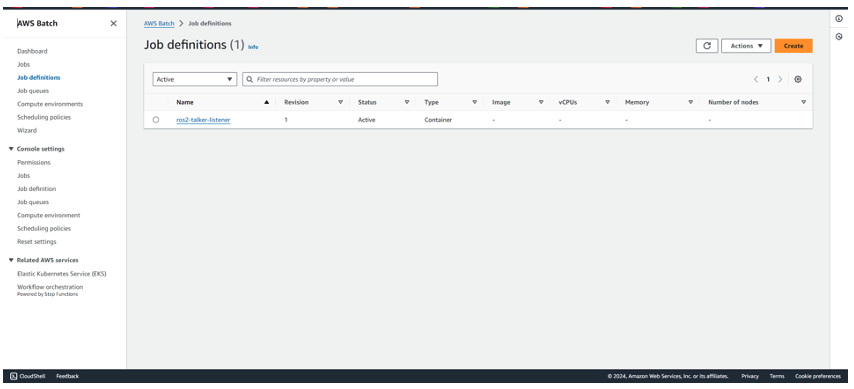Open the Active status filter dropdown
Viewport: 854px width, 389px height.
(x=195, y=79)
